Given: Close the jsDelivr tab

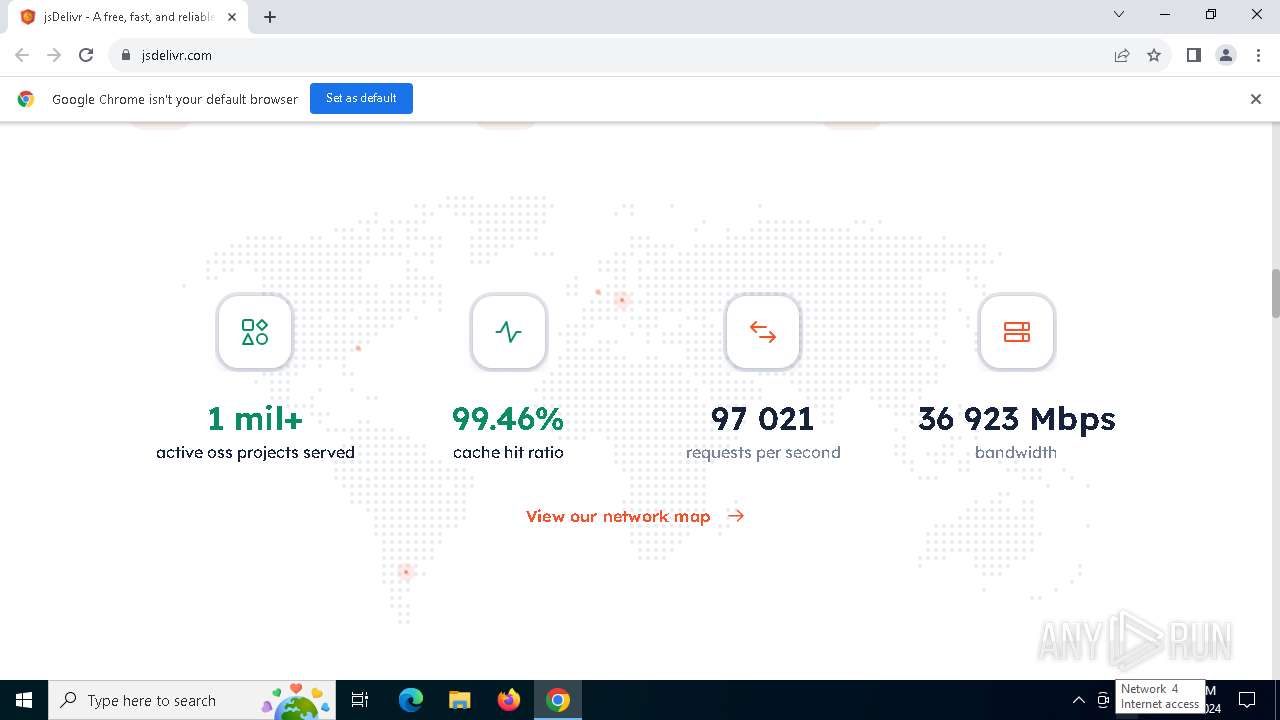Looking at the screenshot, I should (232, 17).
